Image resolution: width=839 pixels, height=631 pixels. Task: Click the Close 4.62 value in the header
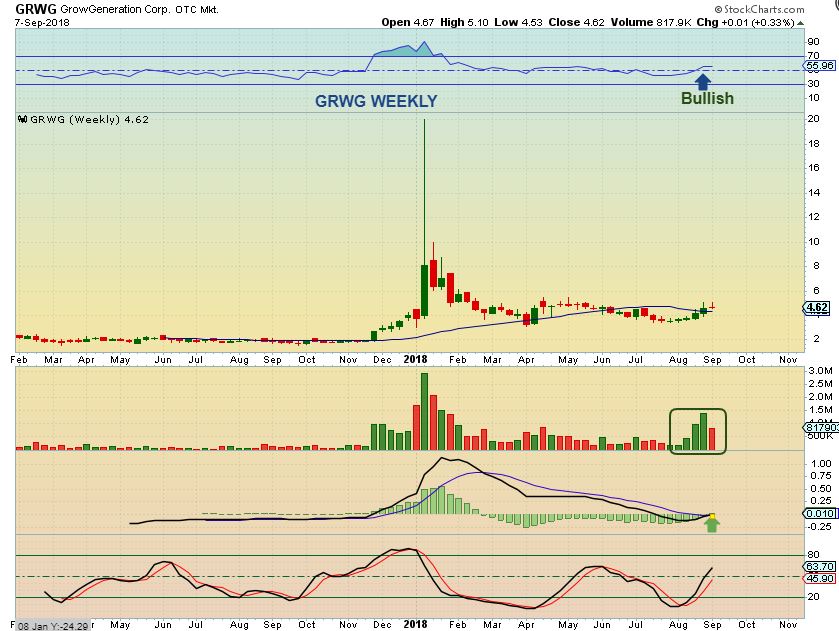(576, 22)
